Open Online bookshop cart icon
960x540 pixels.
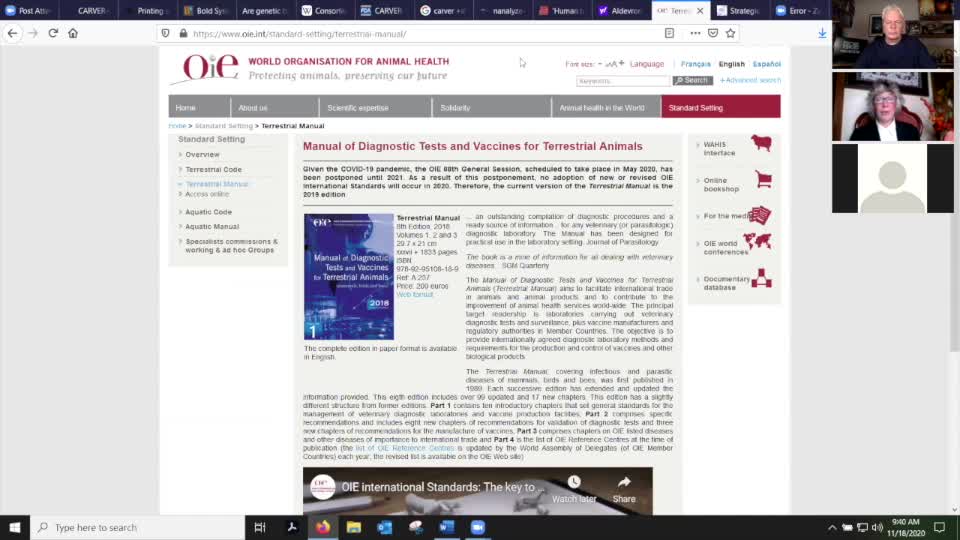[763, 179]
